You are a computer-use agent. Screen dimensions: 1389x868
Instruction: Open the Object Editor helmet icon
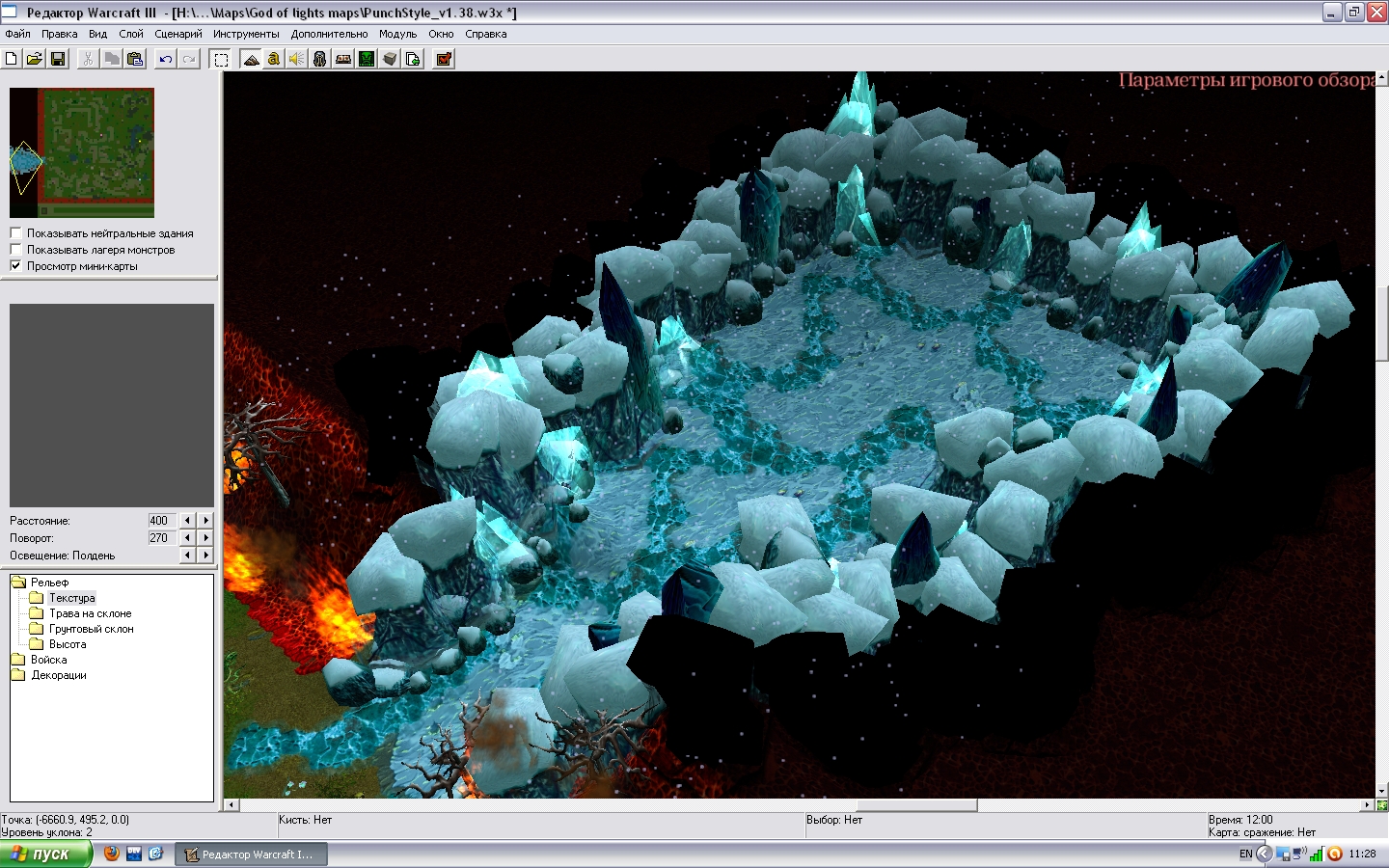pyautogui.click(x=320, y=59)
